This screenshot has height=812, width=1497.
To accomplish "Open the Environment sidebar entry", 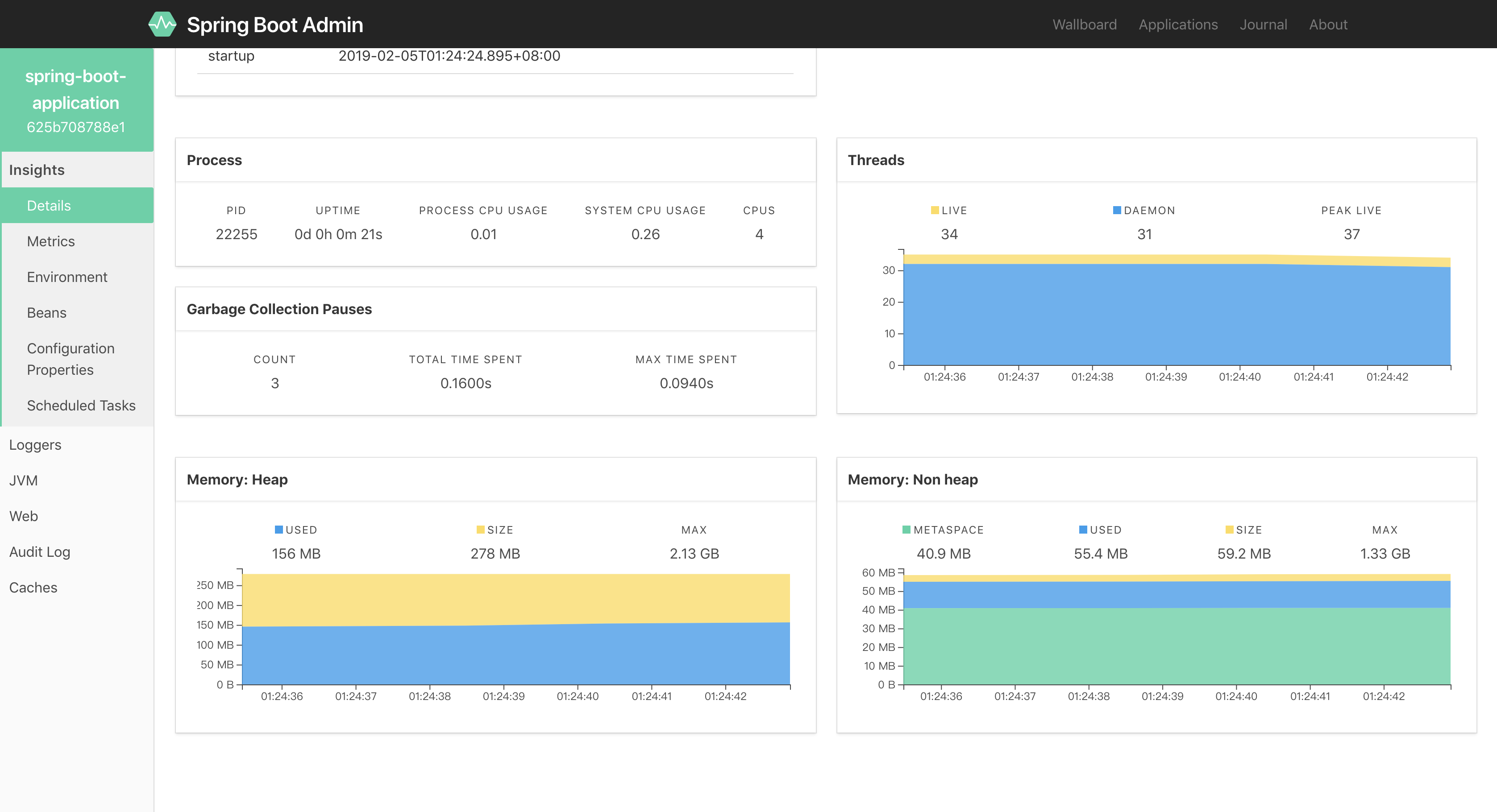I will coord(67,277).
